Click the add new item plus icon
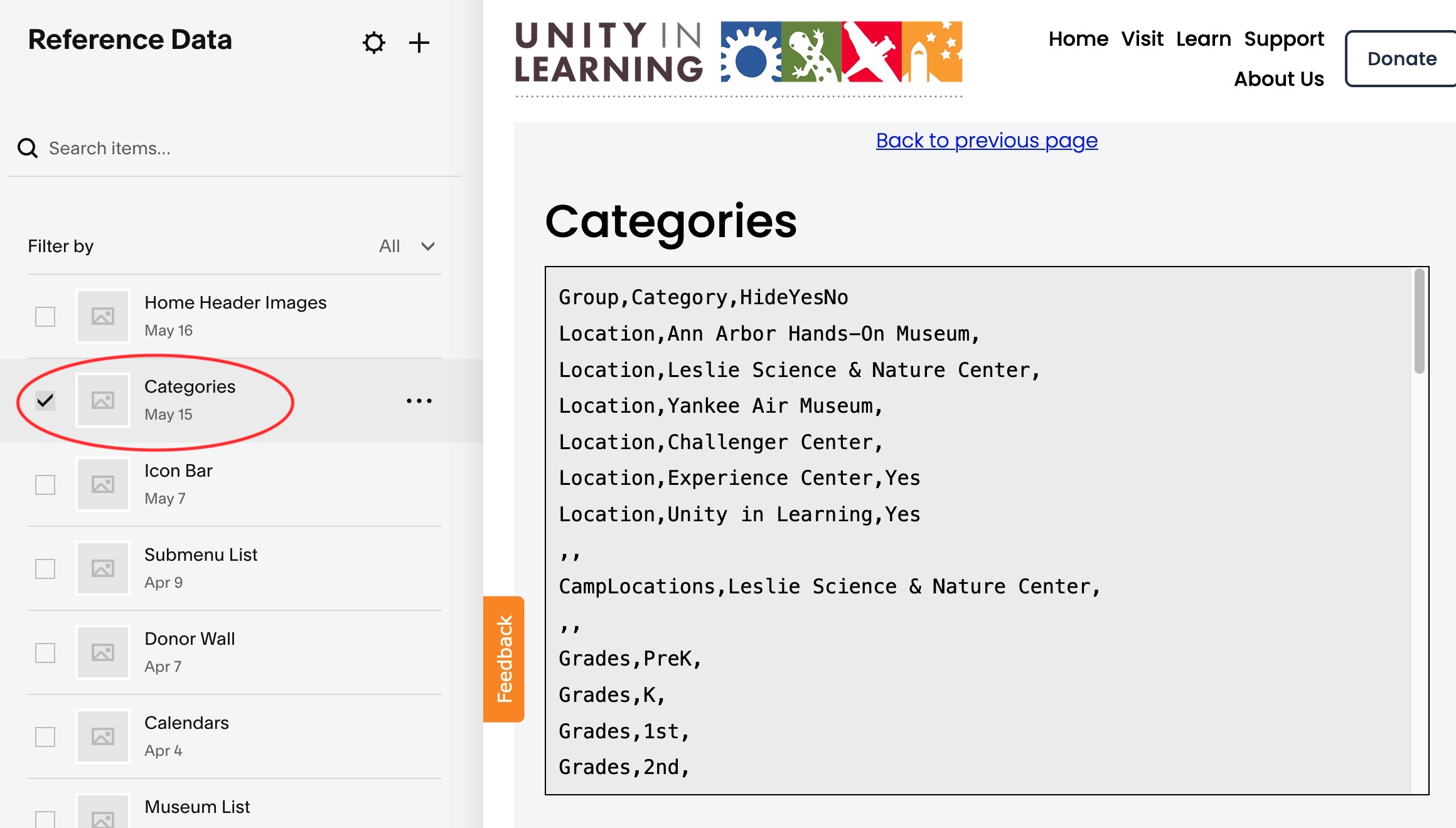1456x828 pixels. 418,42
